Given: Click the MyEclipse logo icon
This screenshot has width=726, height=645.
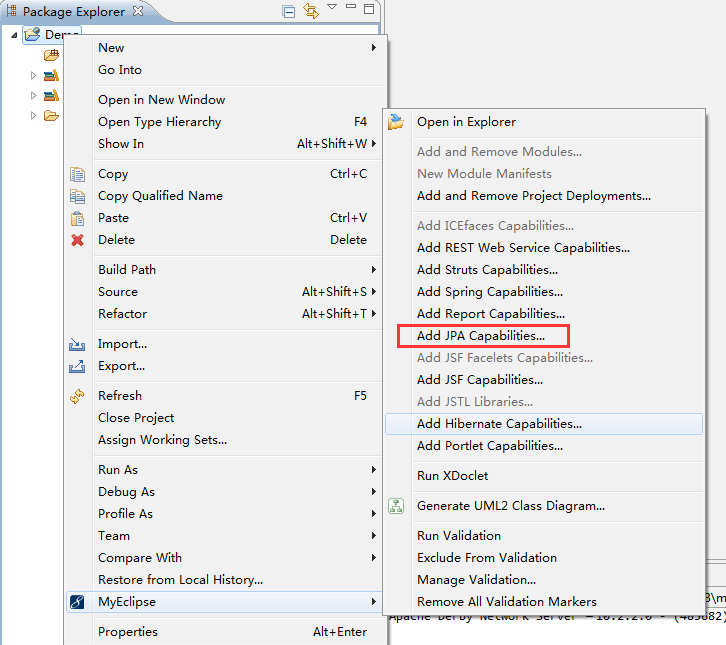Looking at the screenshot, I should coord(77,602).
